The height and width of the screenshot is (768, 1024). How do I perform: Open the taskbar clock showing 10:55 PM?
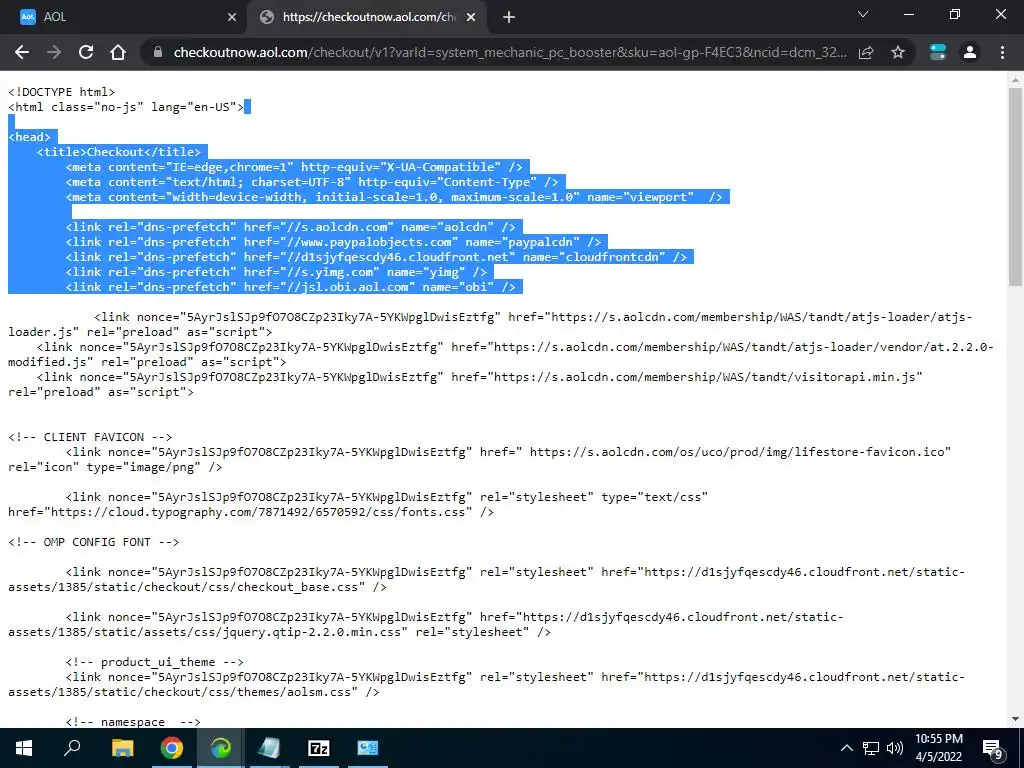[x=938, y=748]
